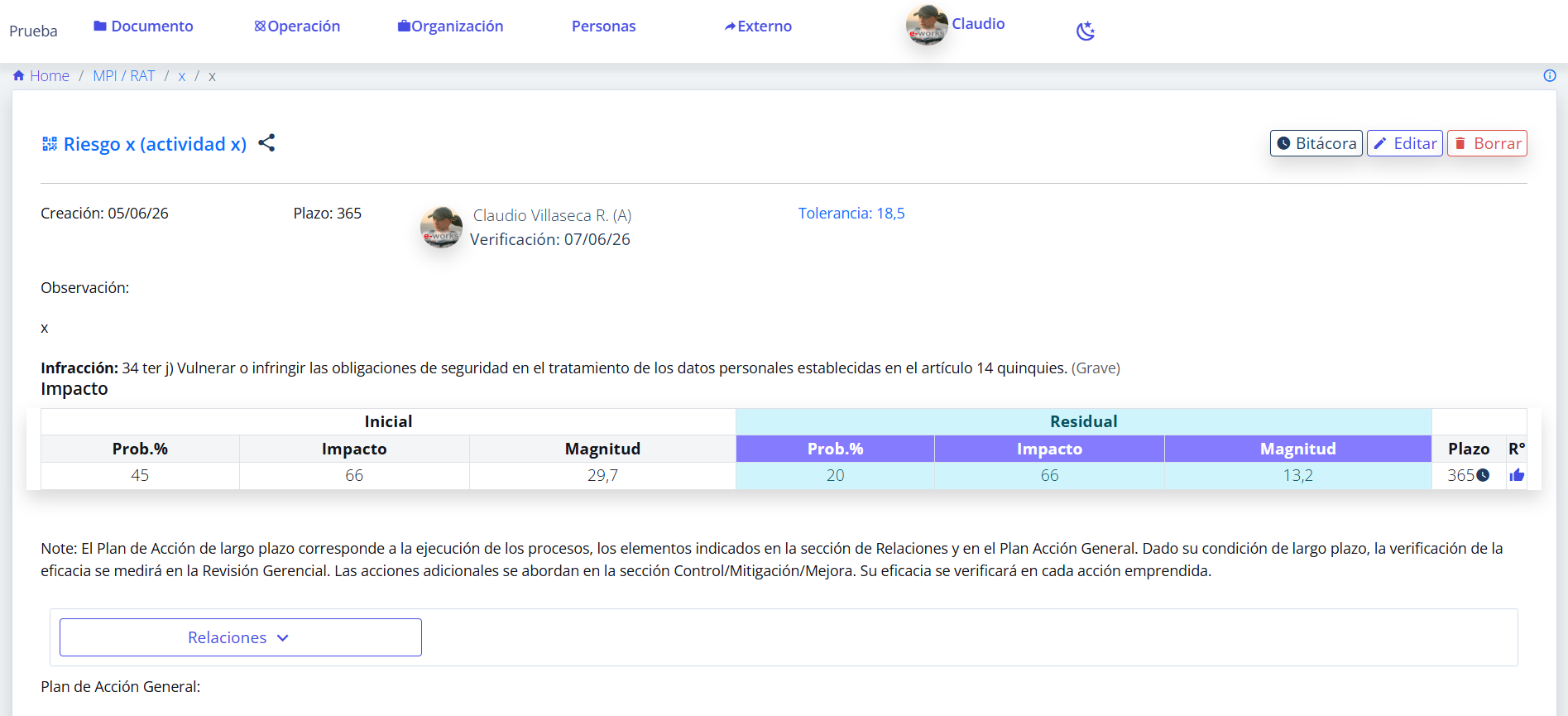Click the Claudio Villaseca profile photo
Image resolution: width=1568 pixels, height=716 pixels.
[x=441, y=227]
